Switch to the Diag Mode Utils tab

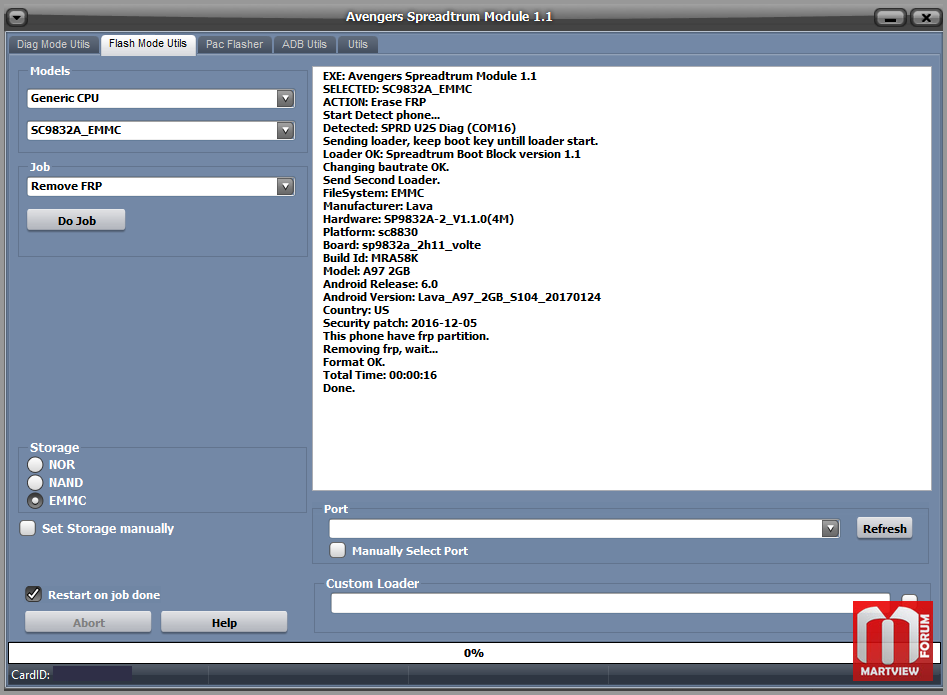point(53,44)
